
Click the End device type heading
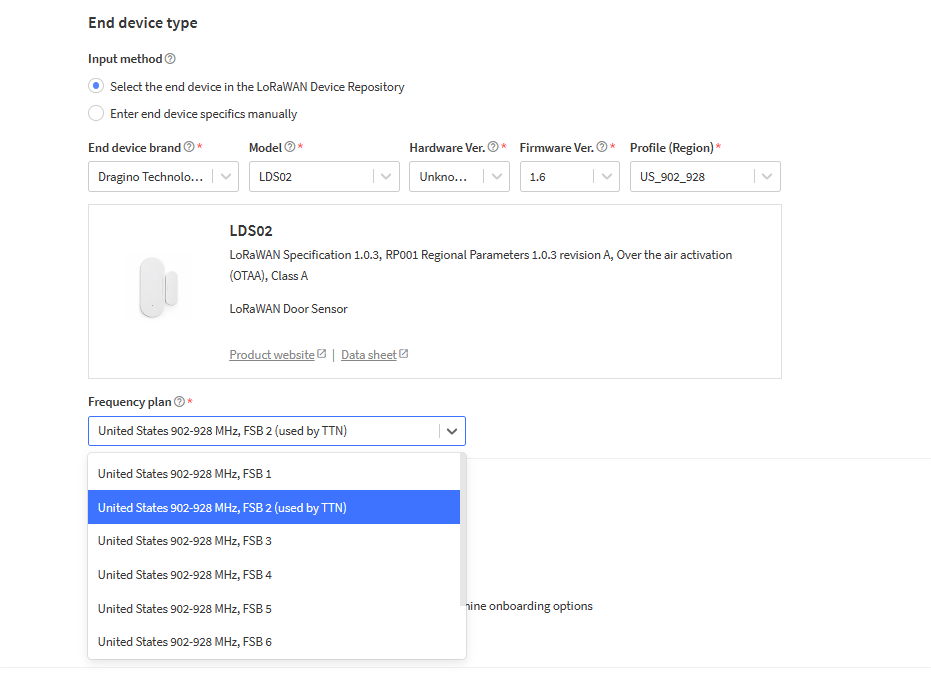pyautogui.click(x=143, y=23)
